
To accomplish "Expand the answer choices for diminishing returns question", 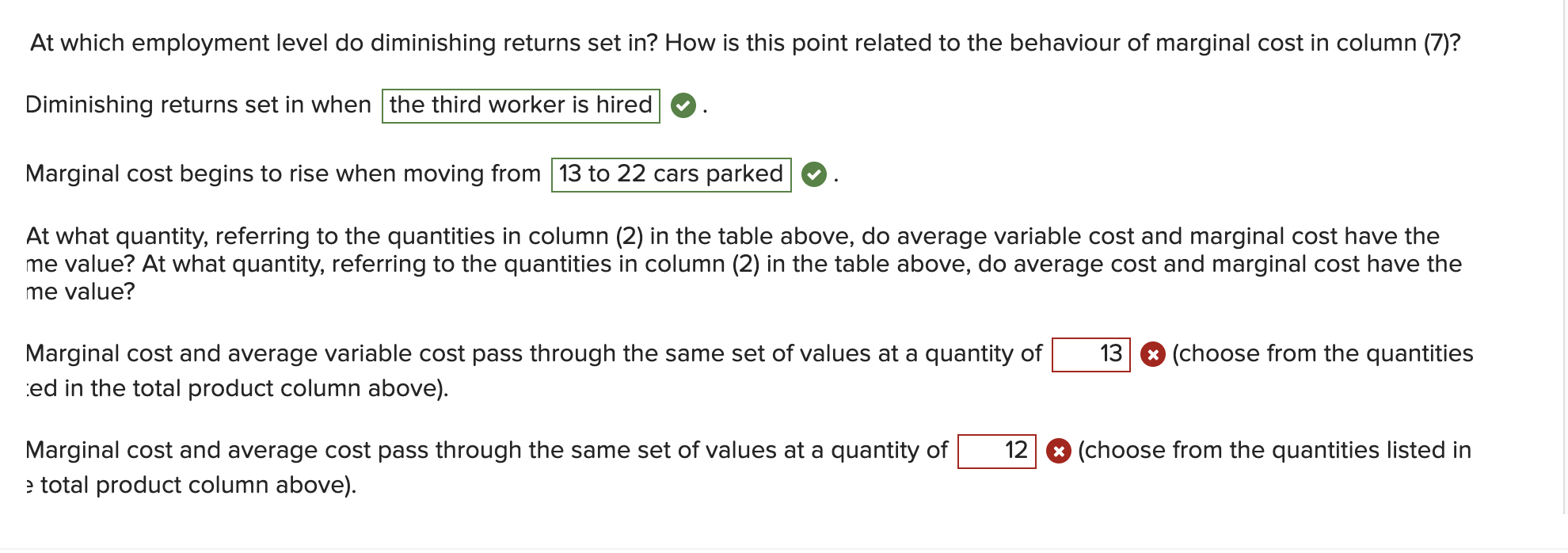I will (x=520, y=104).
